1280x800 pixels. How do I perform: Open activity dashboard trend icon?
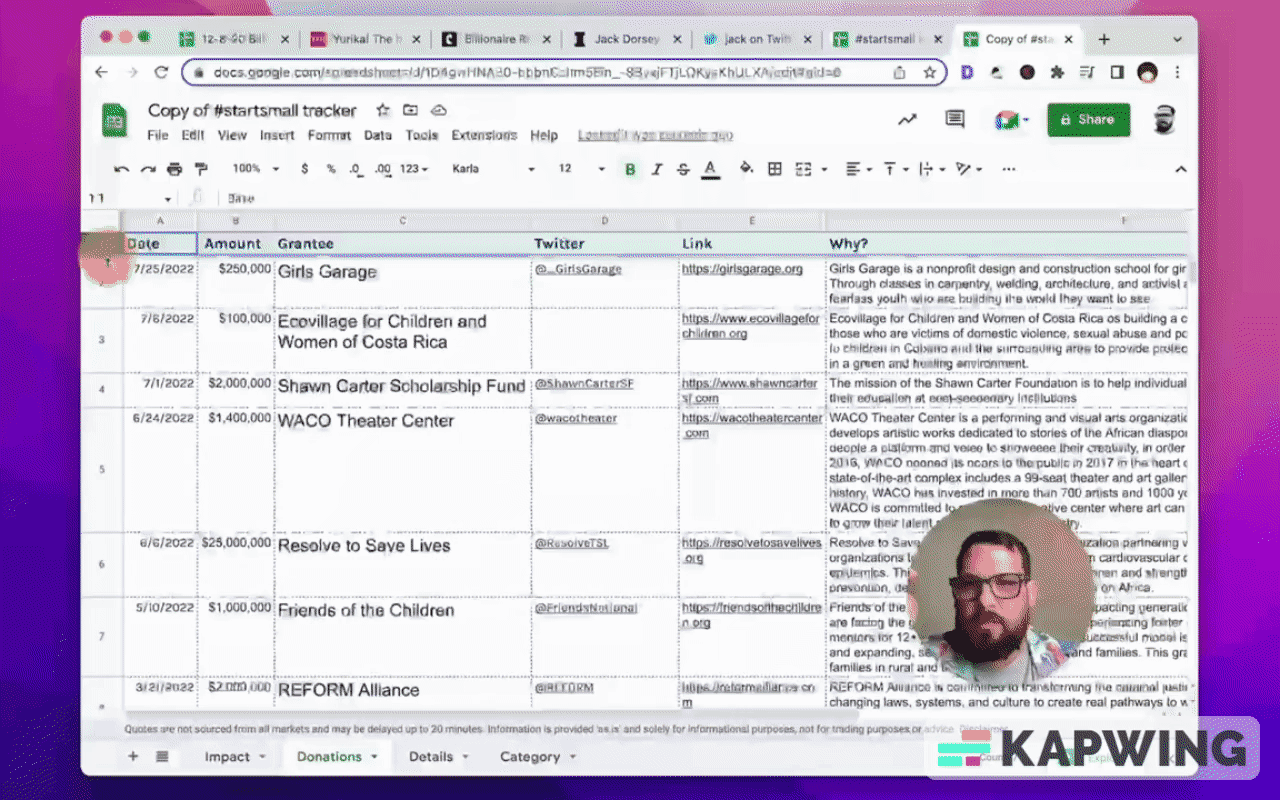pyautogui.click(x=907, y=120)
